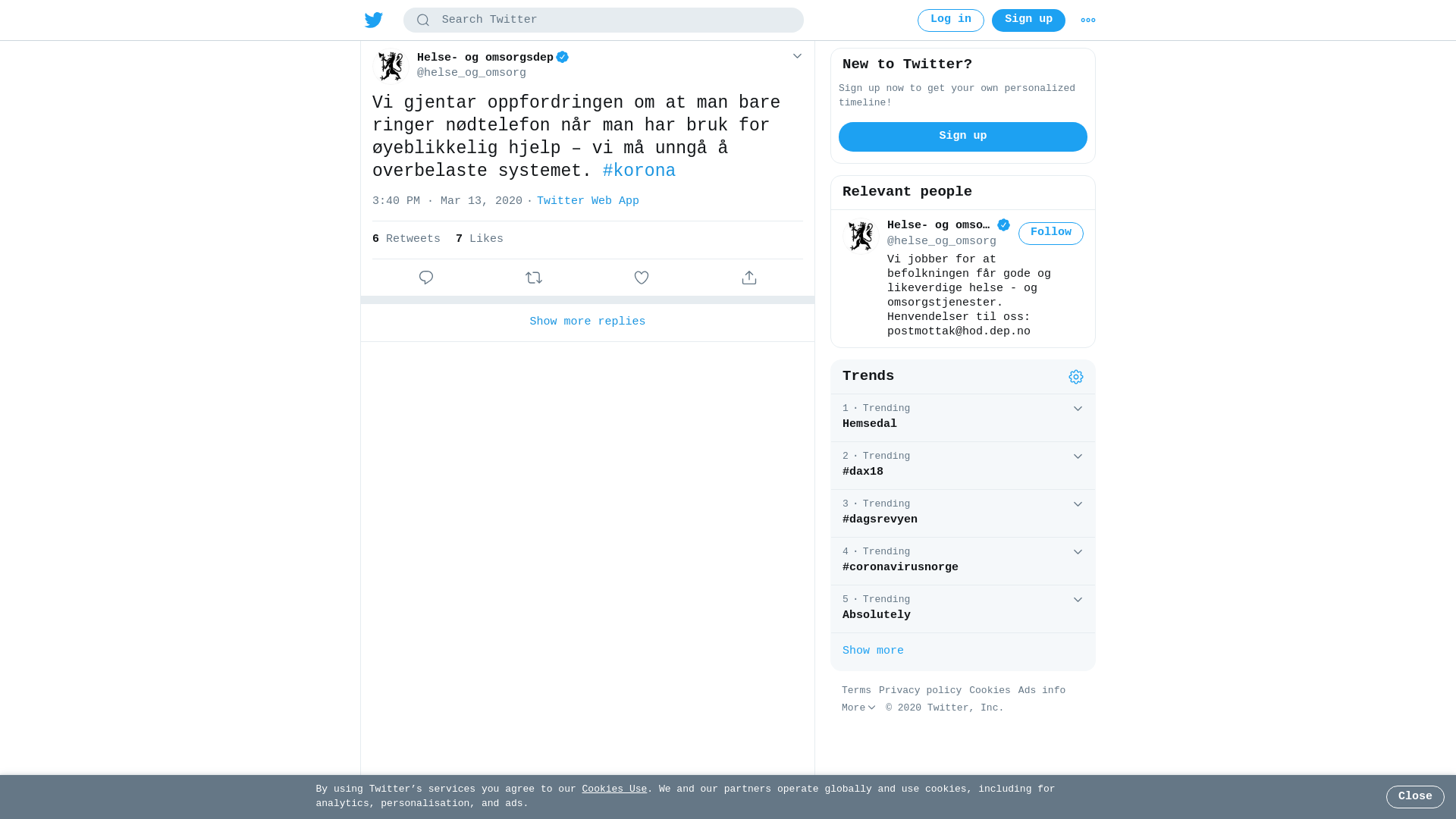Reply to the tweet via speech bubble icon
The image size is (1456, 819).
[x=426, y=278]
